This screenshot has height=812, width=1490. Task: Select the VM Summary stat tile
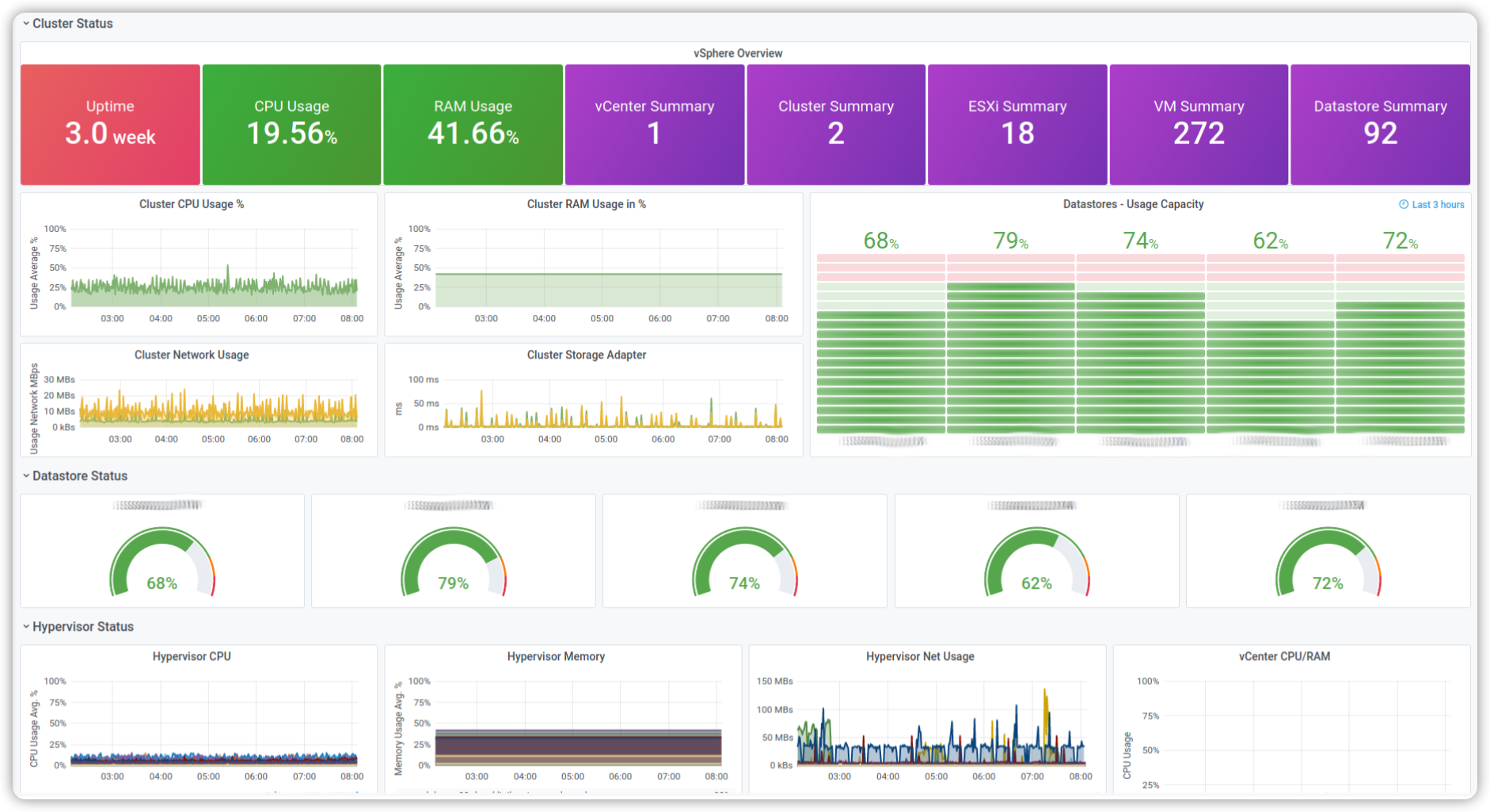(x=1199, y=124)
